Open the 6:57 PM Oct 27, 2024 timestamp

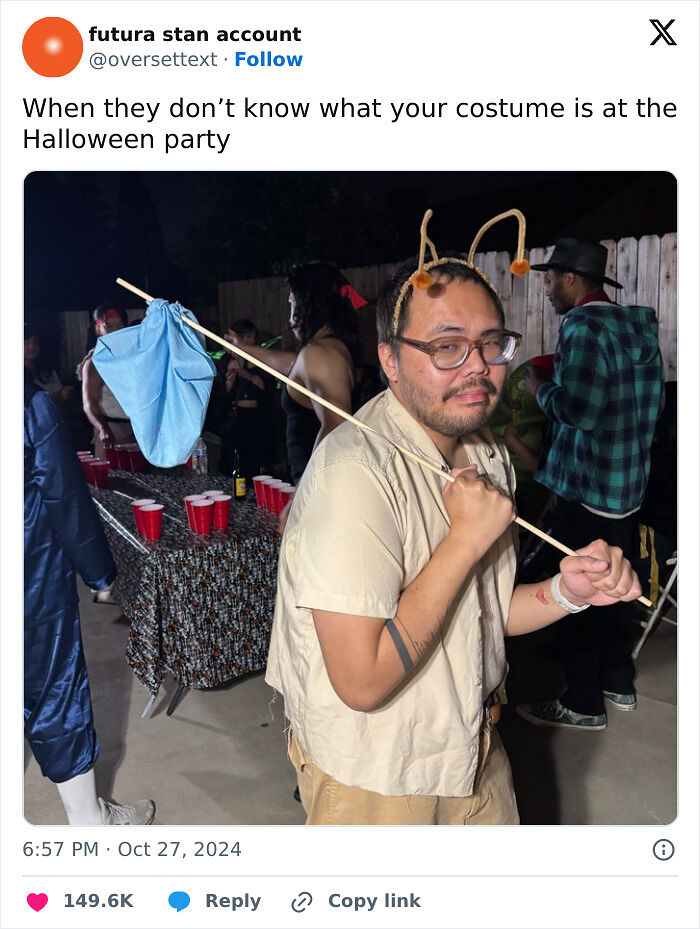pyautogui.click(x=132, y=849)
